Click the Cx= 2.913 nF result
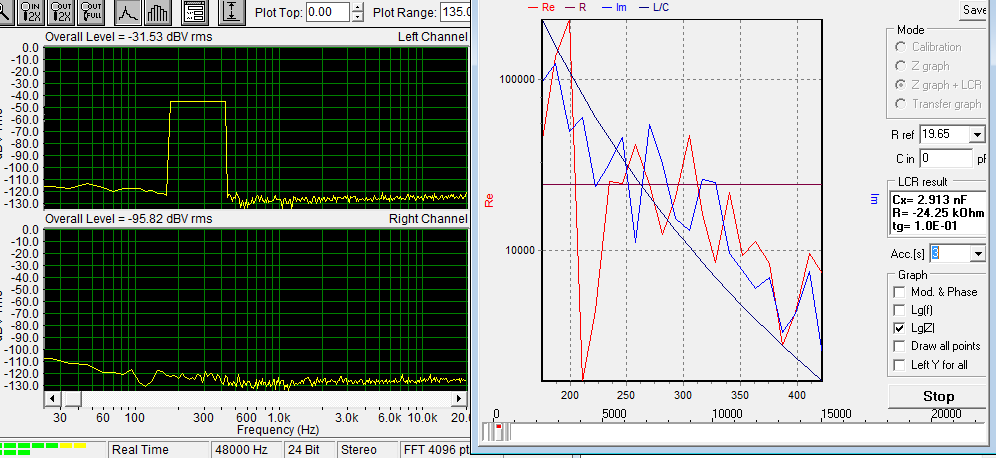Screen dimensions: 996x466 click(x=929, y=199)
